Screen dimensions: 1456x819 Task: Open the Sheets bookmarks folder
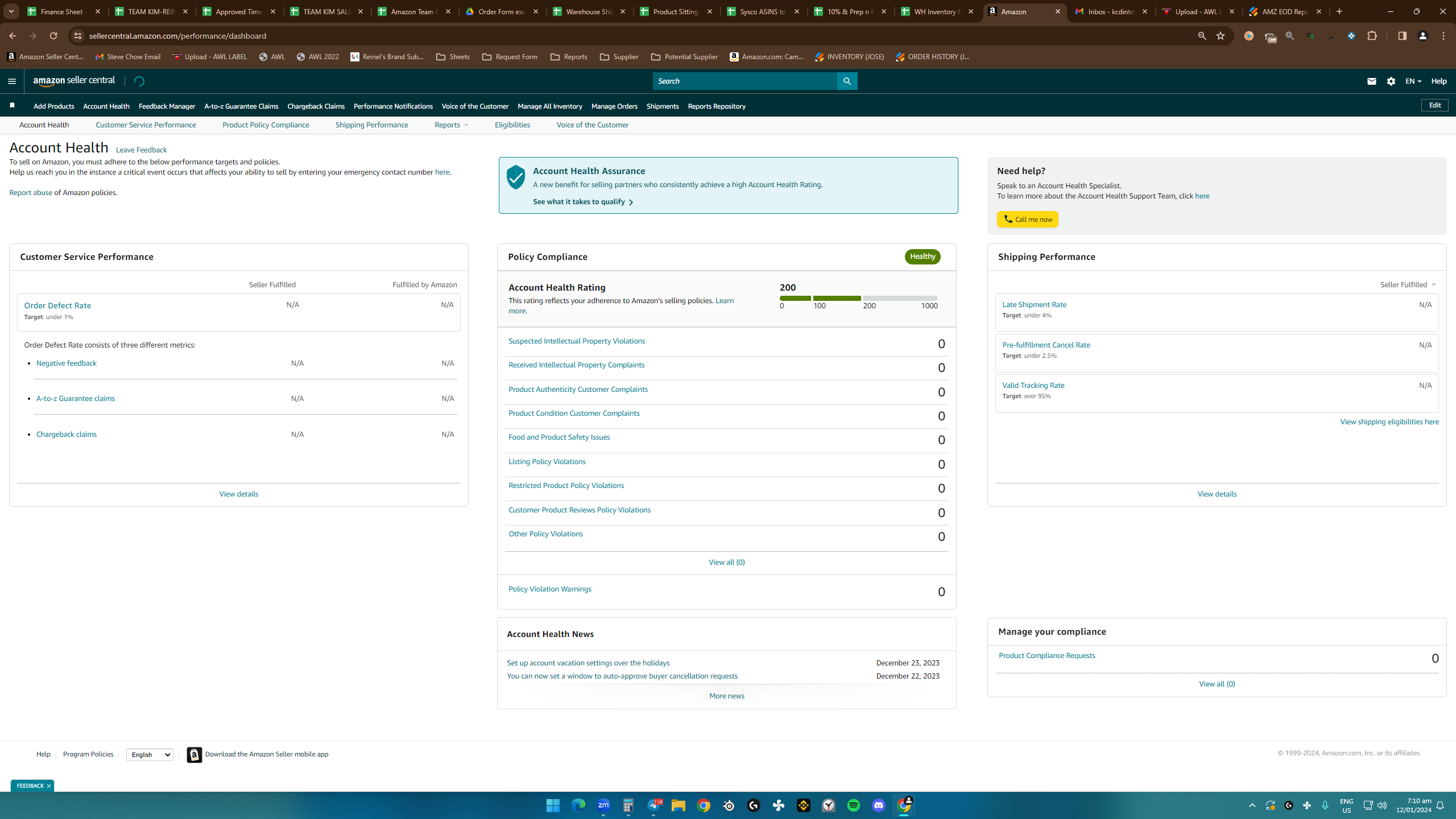click(453, 57)
